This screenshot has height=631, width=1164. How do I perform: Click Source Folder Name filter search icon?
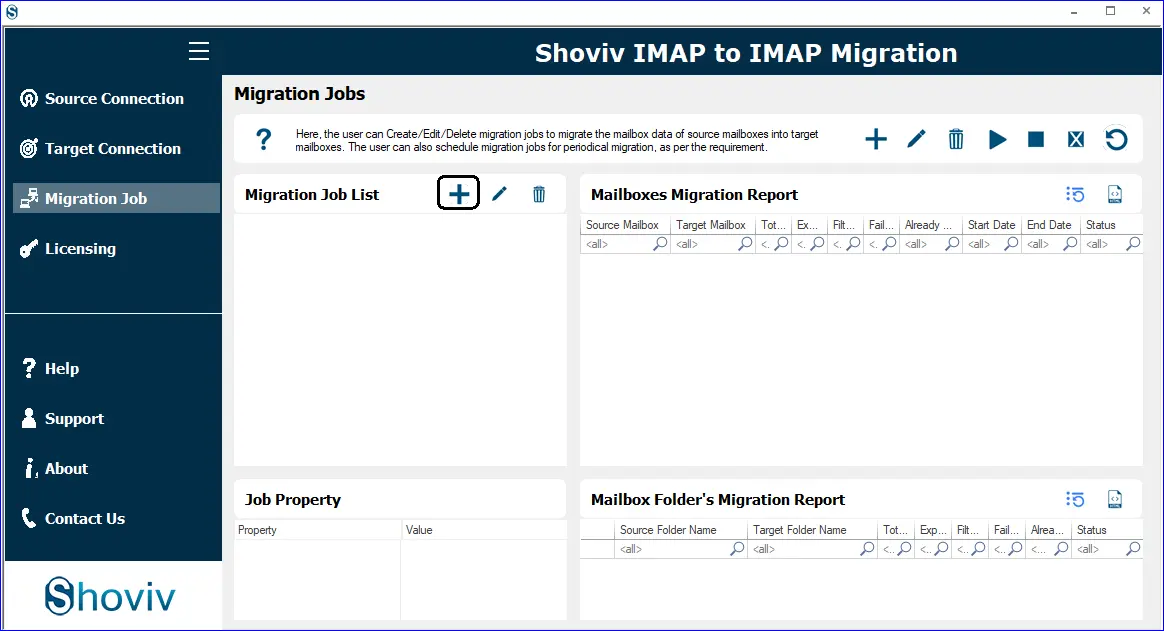pos(737,549)
